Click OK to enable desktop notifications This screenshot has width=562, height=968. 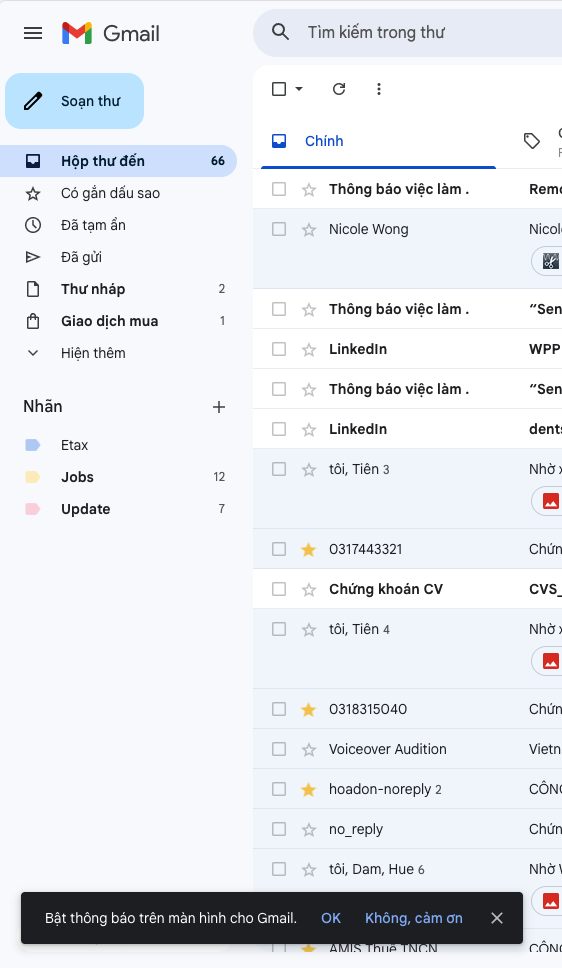331,918
